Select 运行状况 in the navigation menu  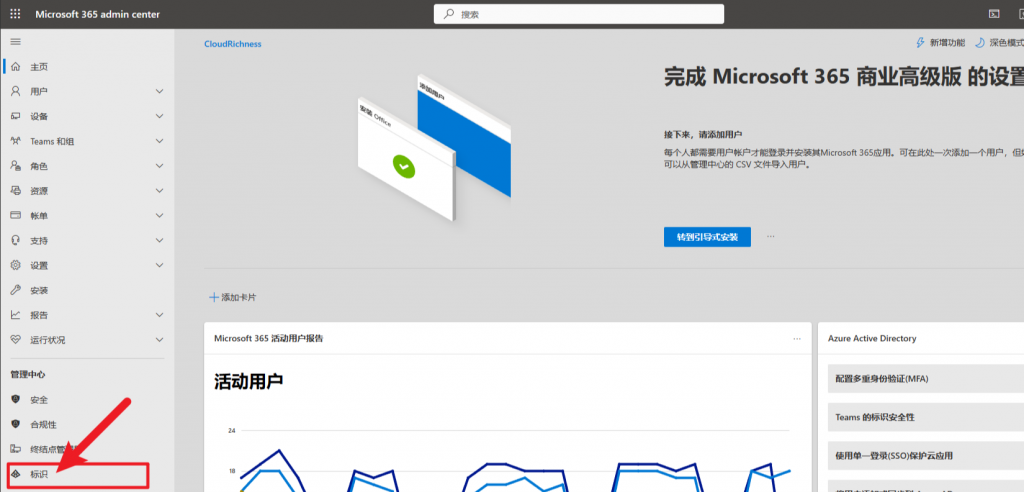47,340
